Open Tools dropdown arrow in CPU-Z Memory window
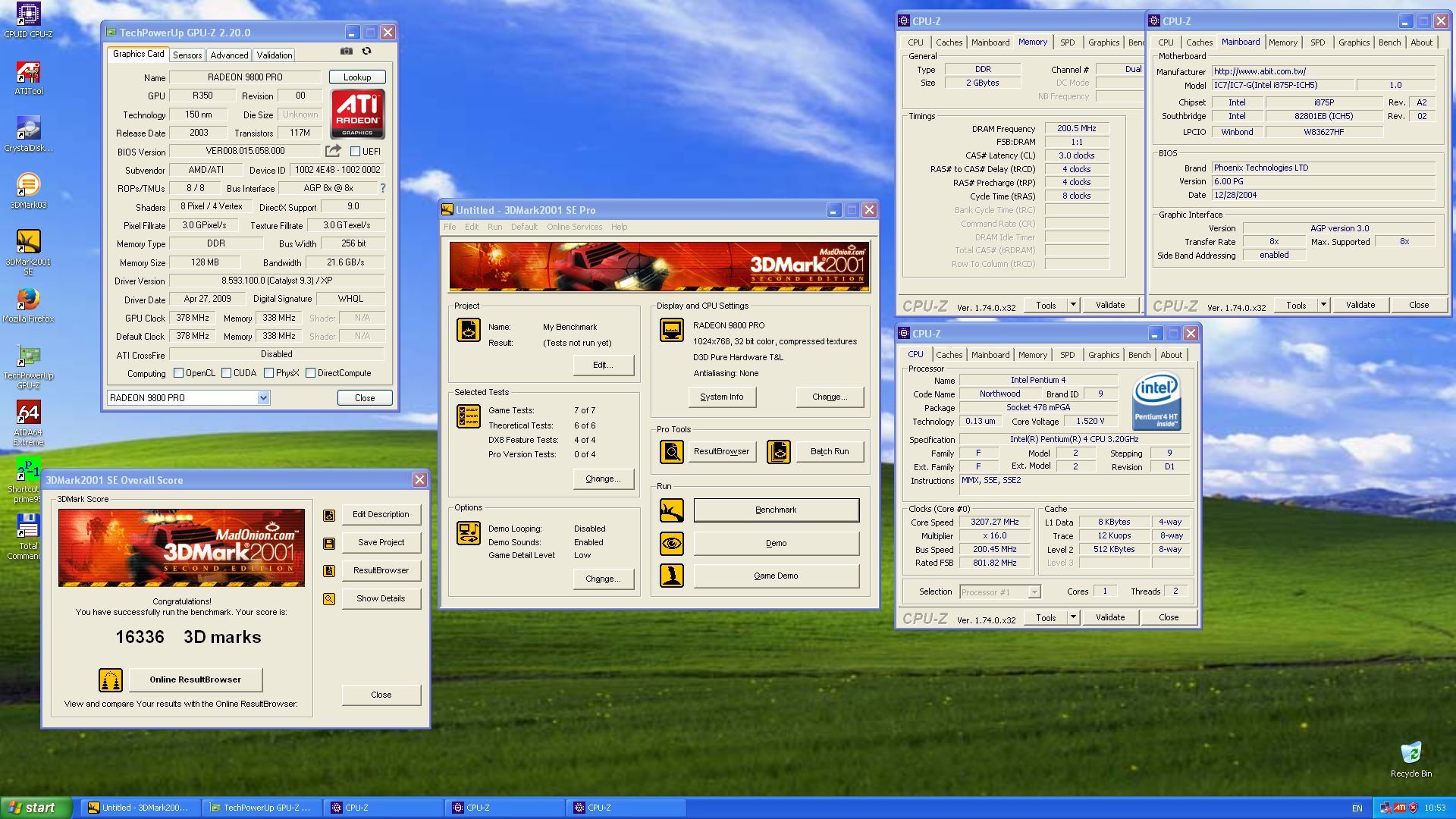Viewport: 1456px width, 819px height. click(x=1073, y=305)
